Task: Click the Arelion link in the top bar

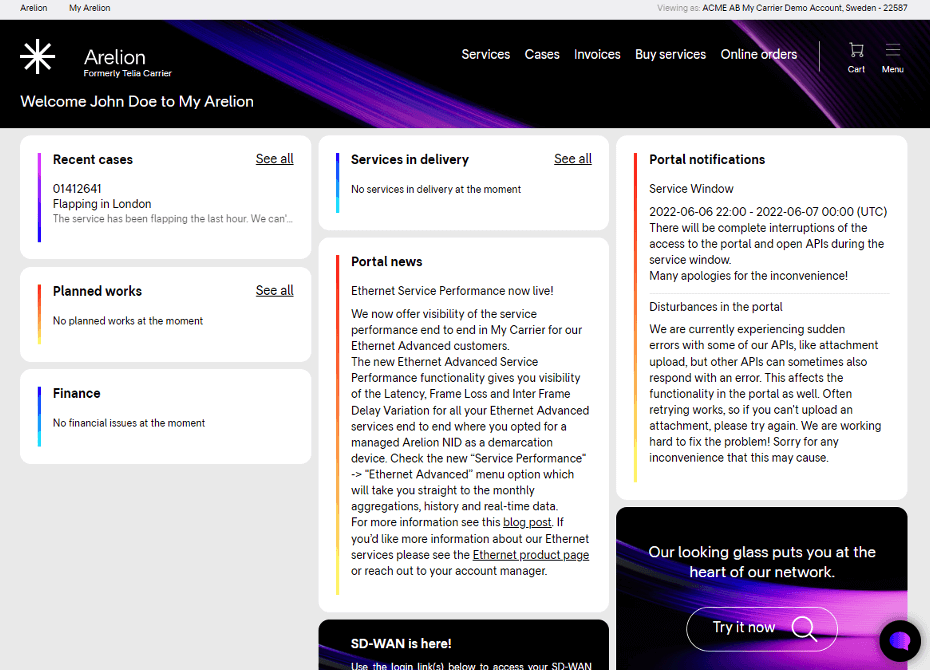Action: (34, 8)
